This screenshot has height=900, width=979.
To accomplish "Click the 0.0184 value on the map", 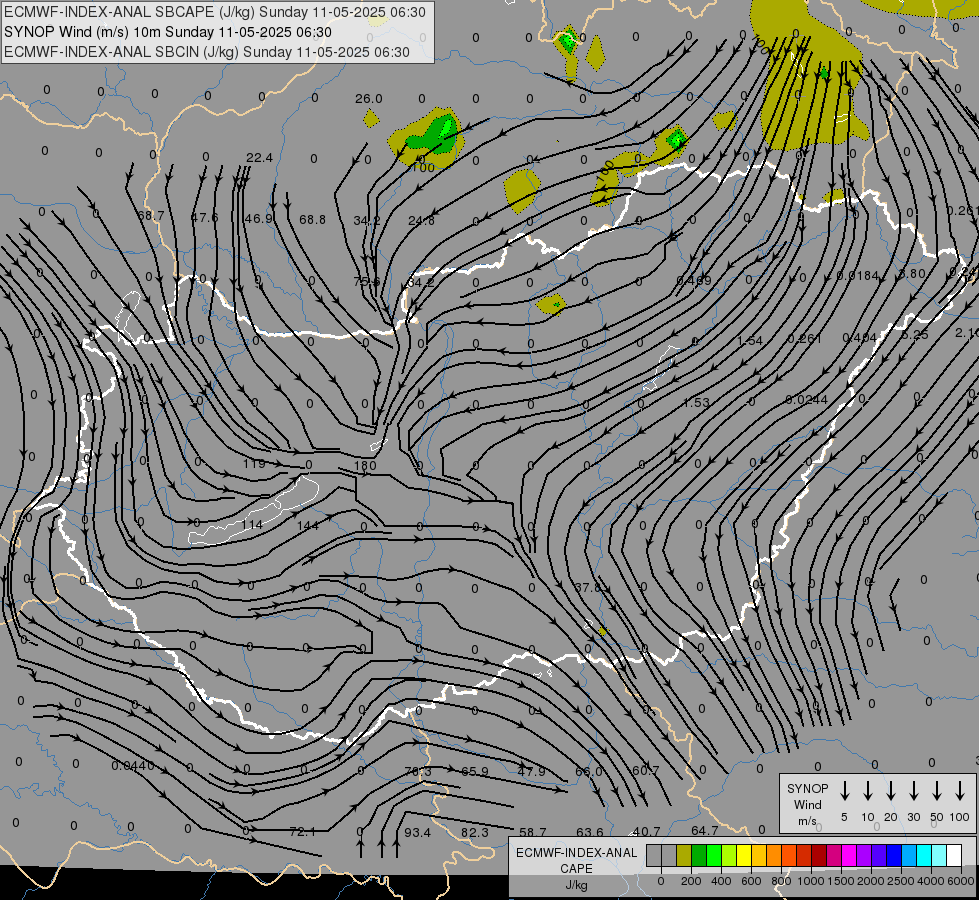I will (858, 275).
